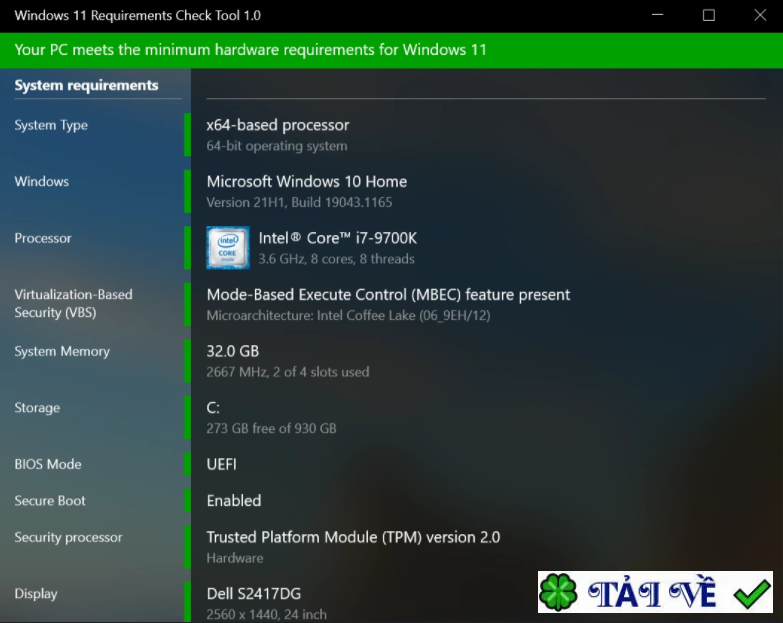Image resolution: width=783 pixels, height=623 pixels.
Task: Maximize the Requirements Check Tool window
Action: coord(709,15)
